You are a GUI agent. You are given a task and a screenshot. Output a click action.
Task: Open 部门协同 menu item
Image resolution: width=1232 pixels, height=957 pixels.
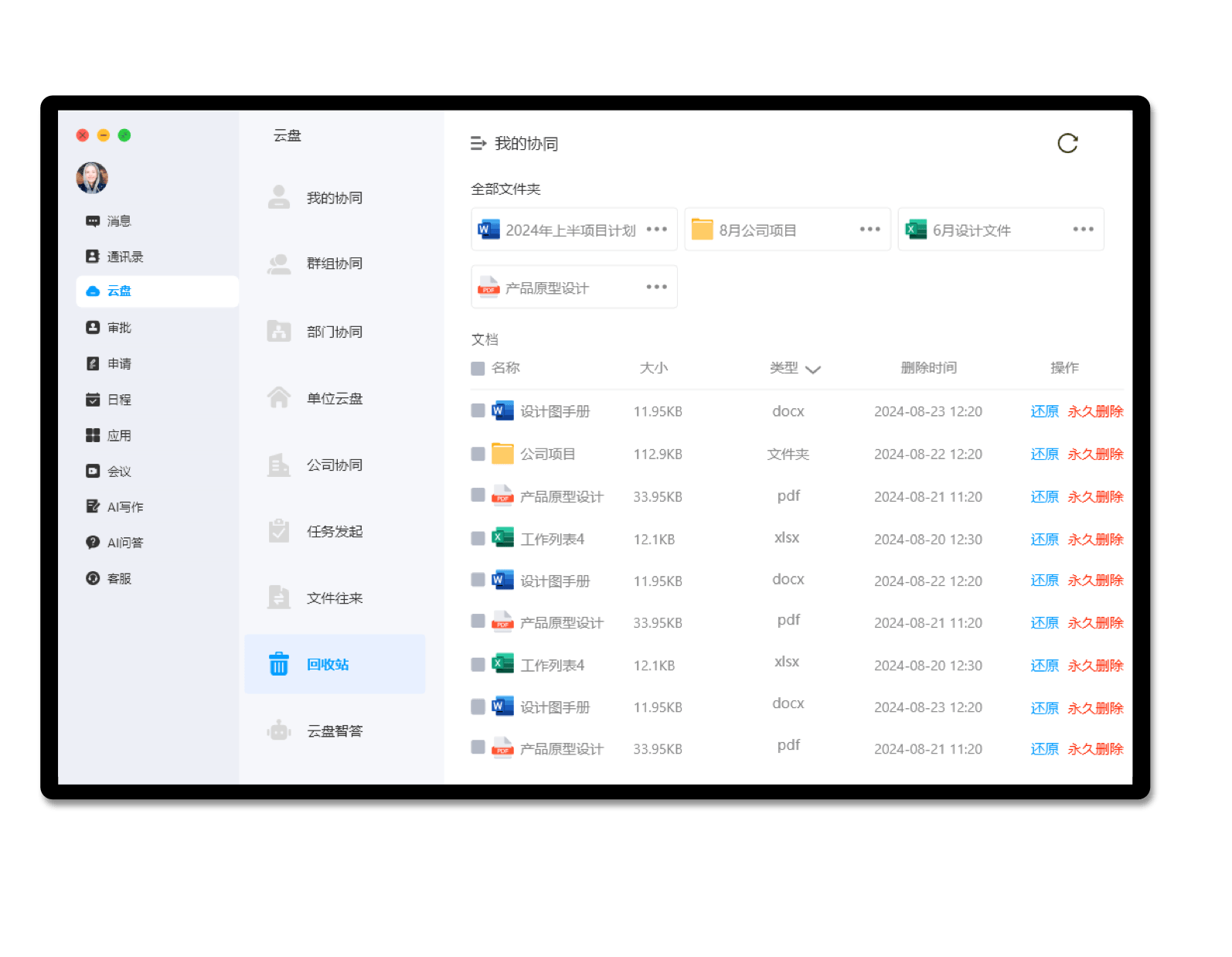(x=335, y=331)
